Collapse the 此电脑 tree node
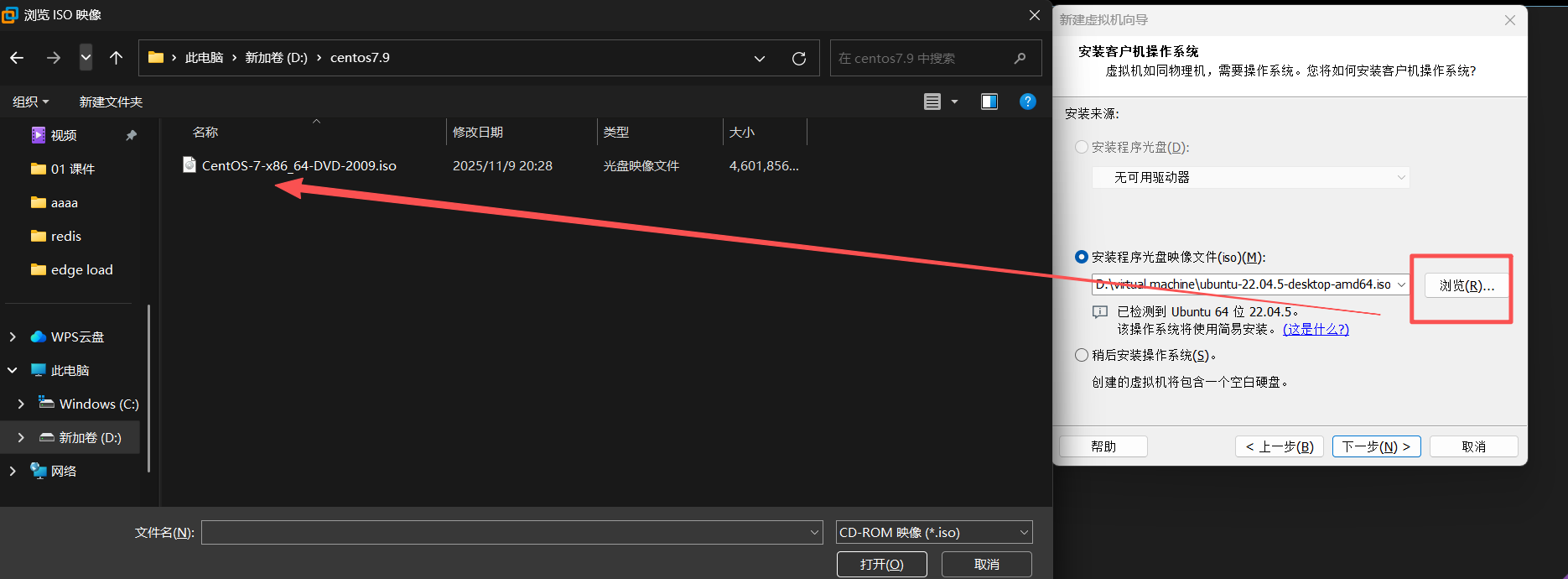 [x=13, y=370]
